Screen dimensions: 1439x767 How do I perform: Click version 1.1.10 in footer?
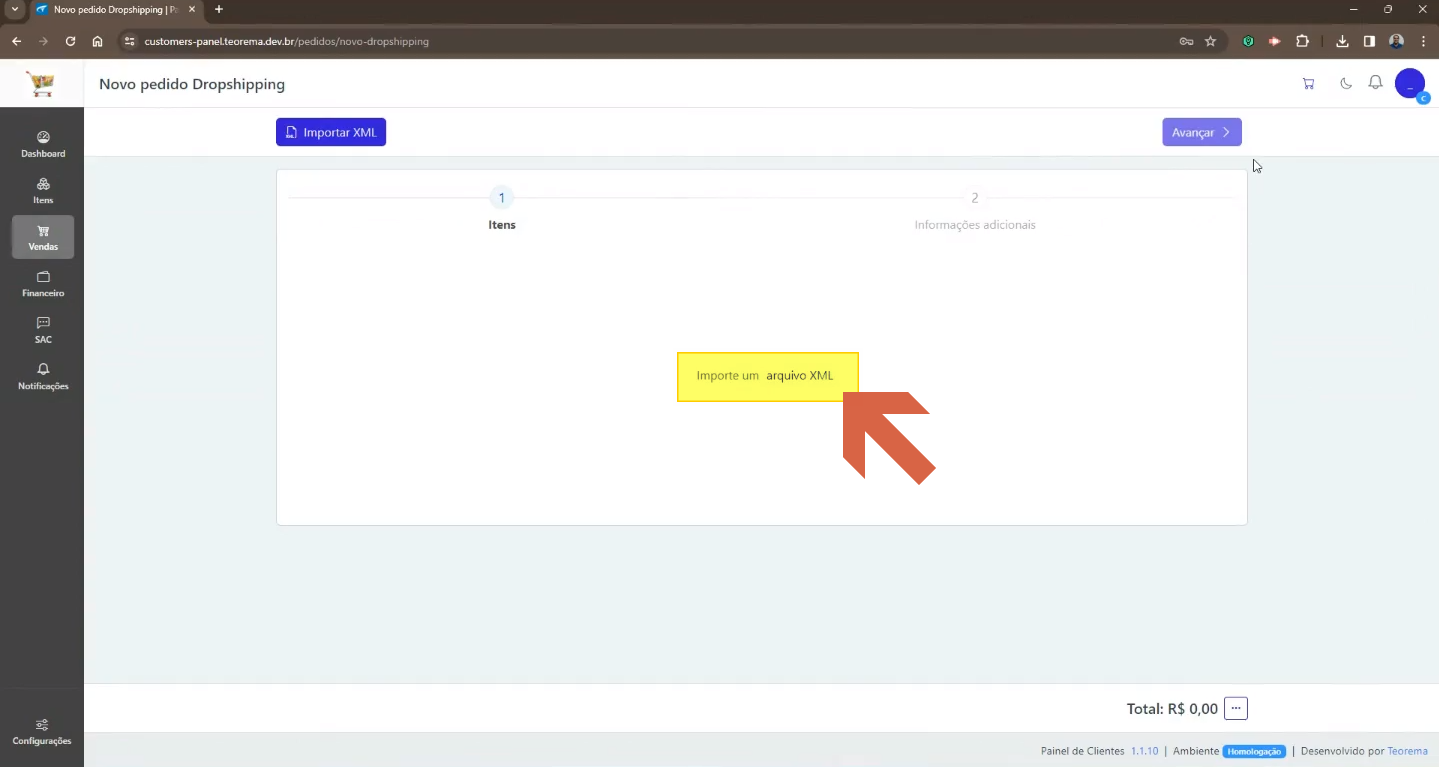point(1144,751)
